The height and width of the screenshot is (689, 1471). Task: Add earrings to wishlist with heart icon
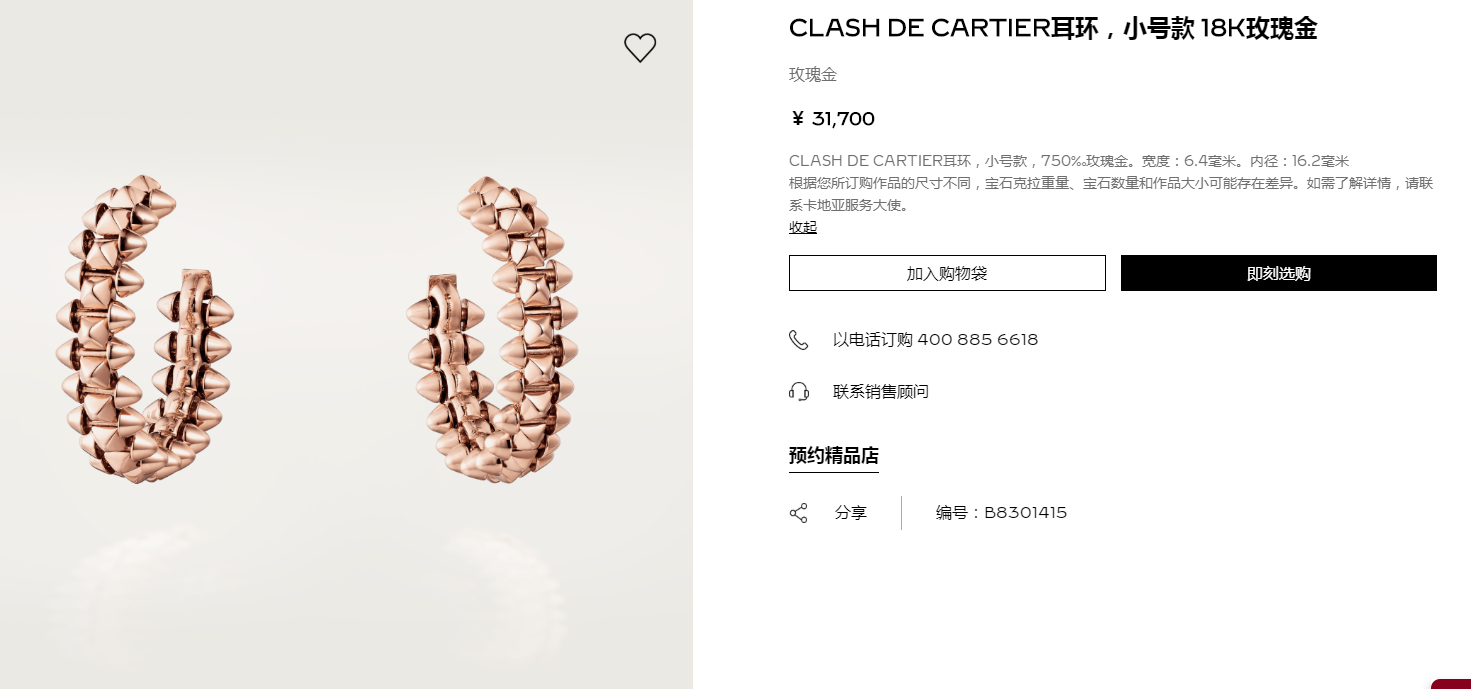pos(640,47)
